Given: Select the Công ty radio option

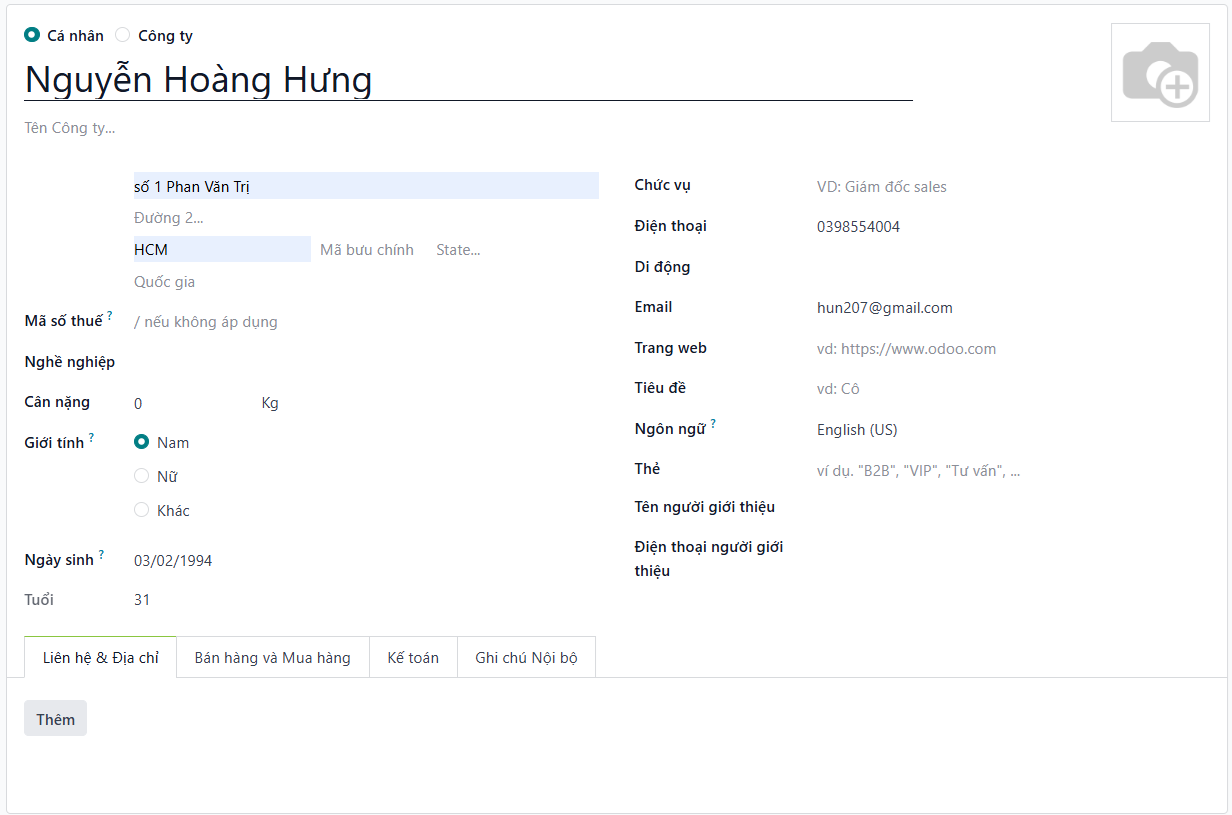Looking at the screenshot, I should click(123, 35).
